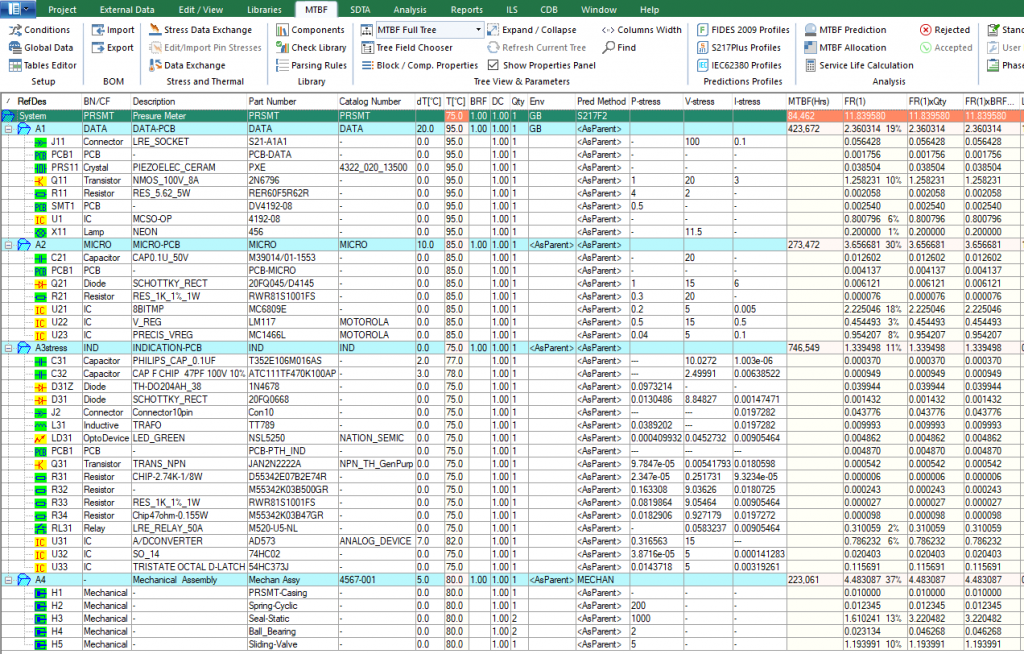
Task: Open the MTBF Full Tree dropdown
Action: (478, 30)
